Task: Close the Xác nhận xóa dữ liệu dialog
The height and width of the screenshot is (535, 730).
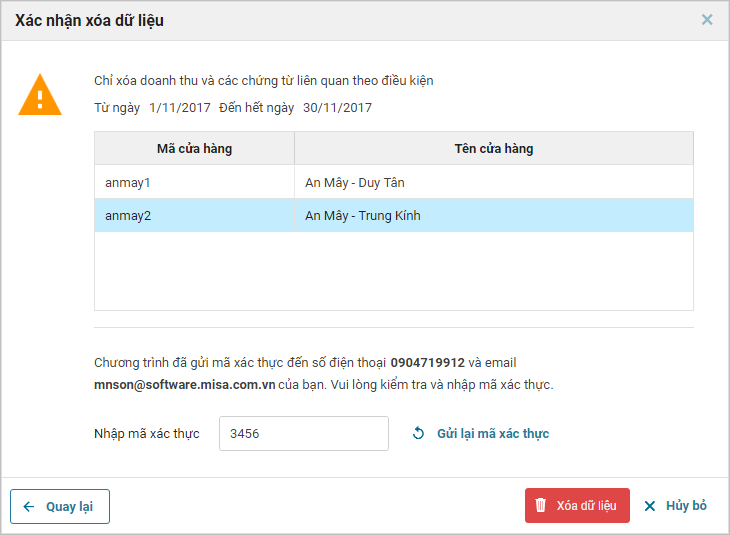Action: (707, 19)
